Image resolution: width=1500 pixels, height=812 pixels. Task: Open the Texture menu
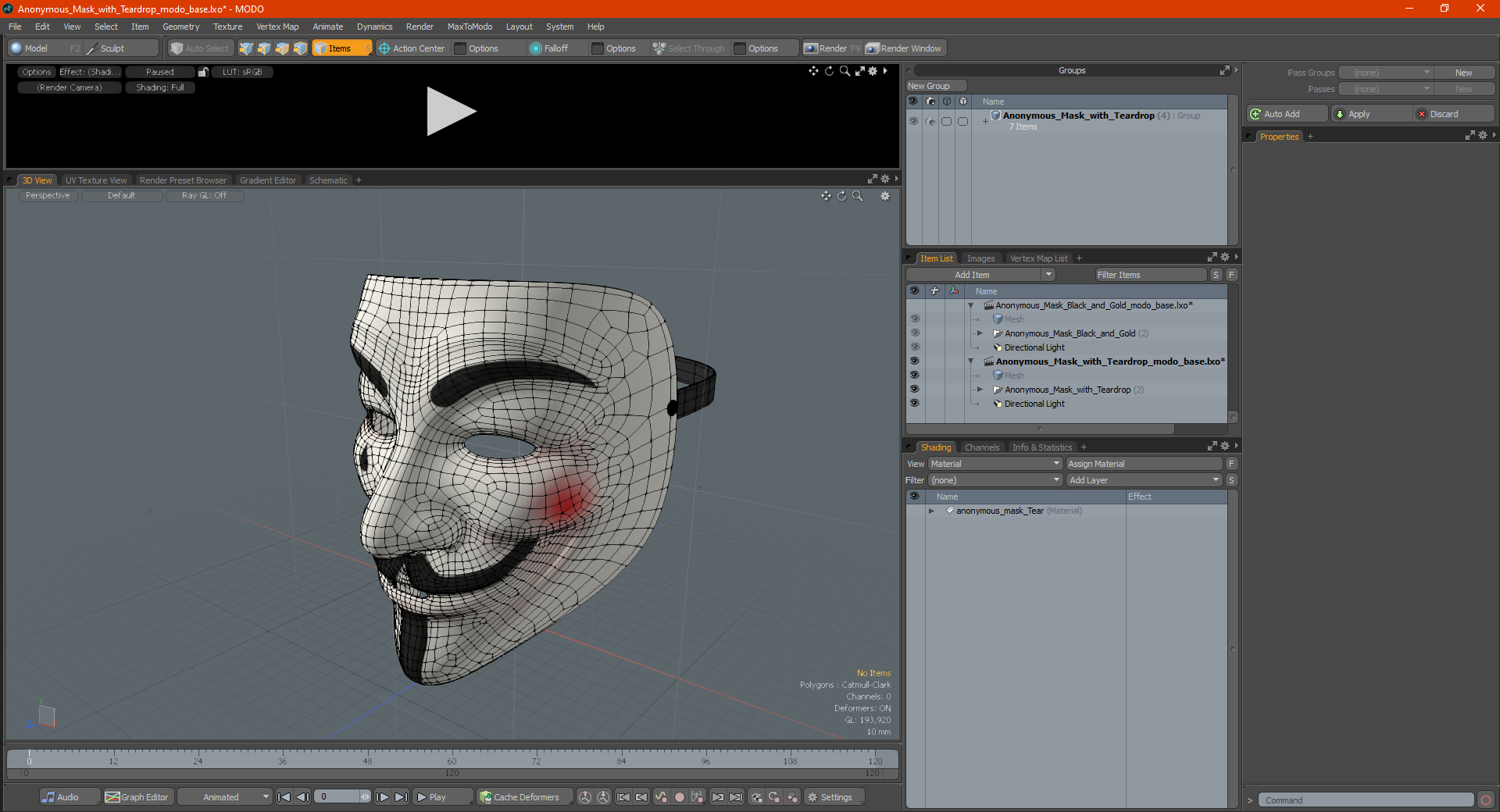click(227, 27)
